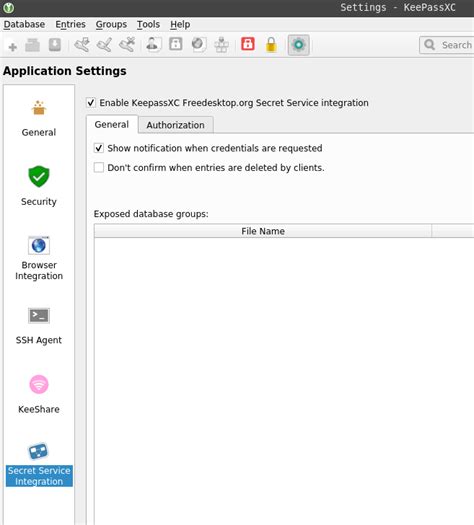
Task: Click the Search input field
Action: [x=447, y=45]
